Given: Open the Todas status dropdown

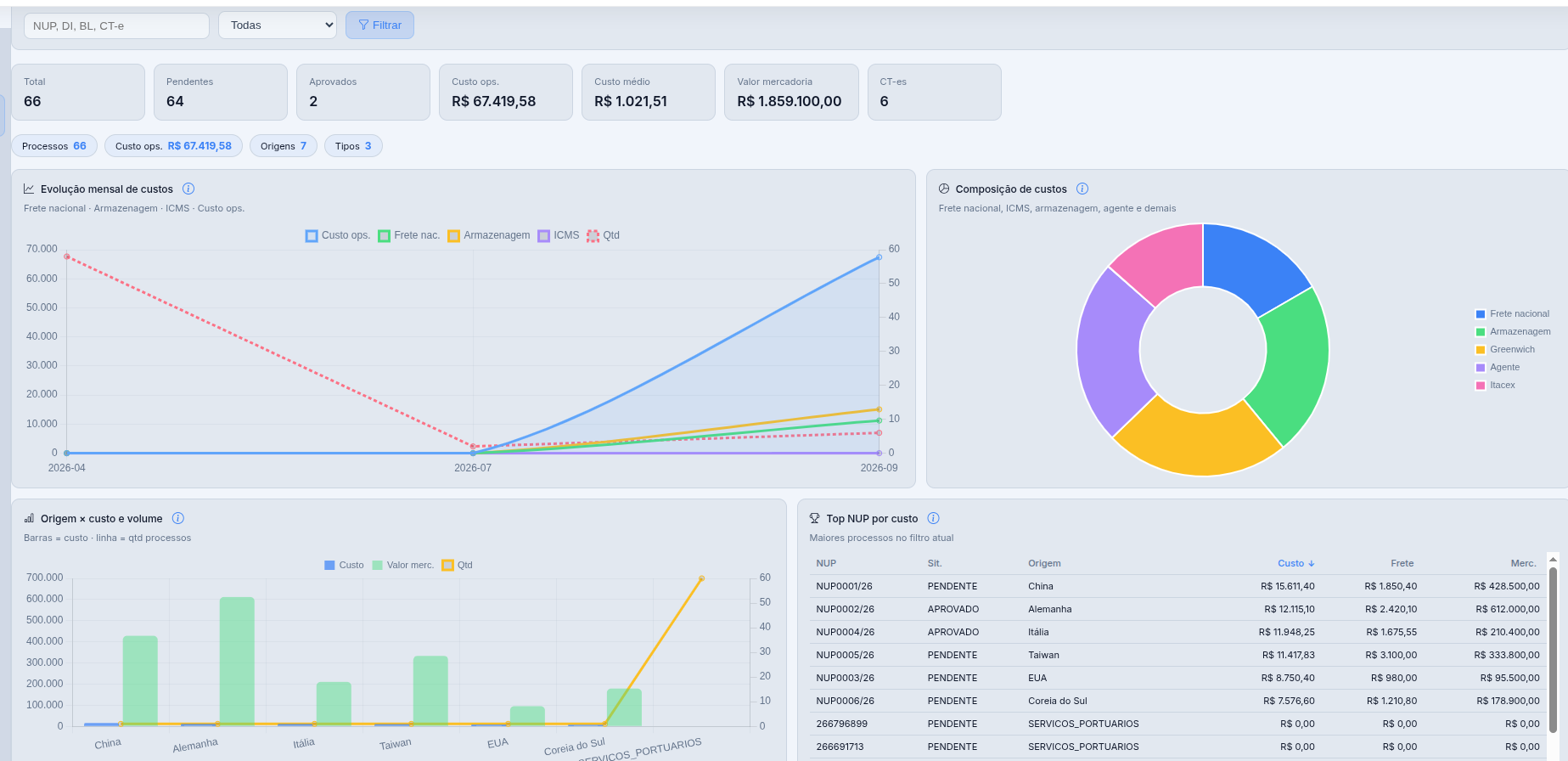Looking at the screenshot, I should point(278,25).
